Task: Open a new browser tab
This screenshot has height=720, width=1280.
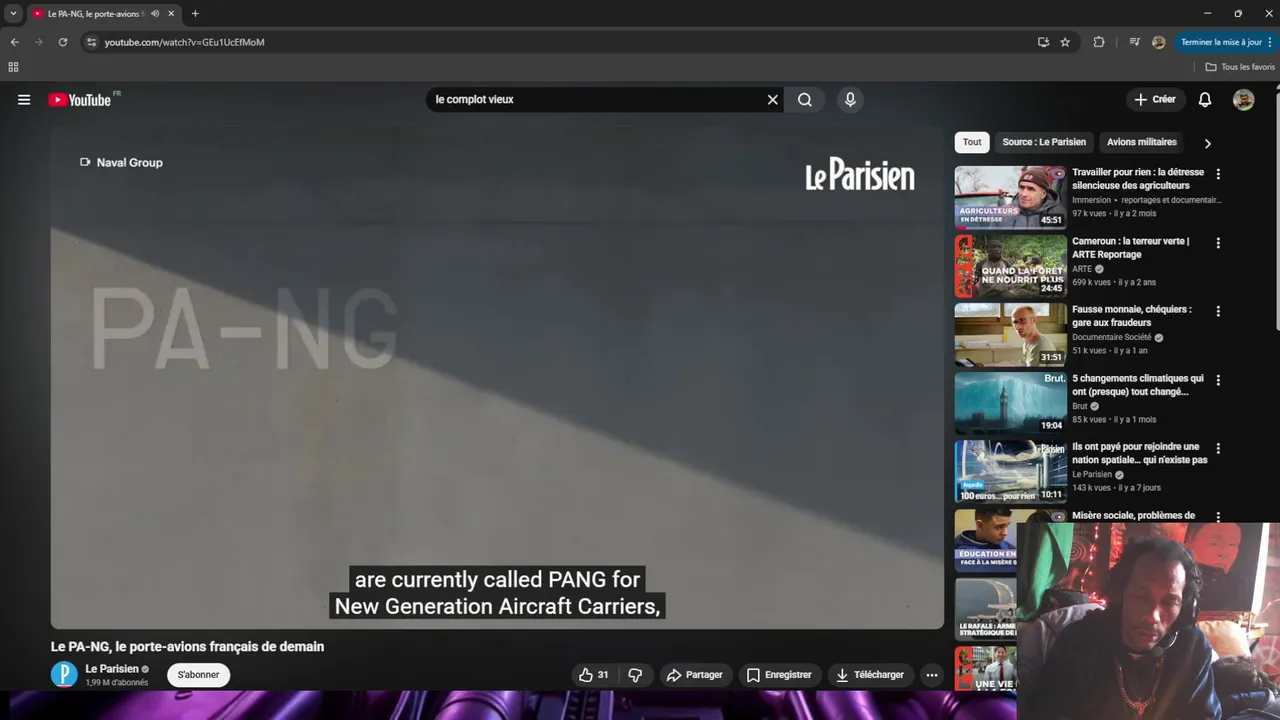Action: 195,14
